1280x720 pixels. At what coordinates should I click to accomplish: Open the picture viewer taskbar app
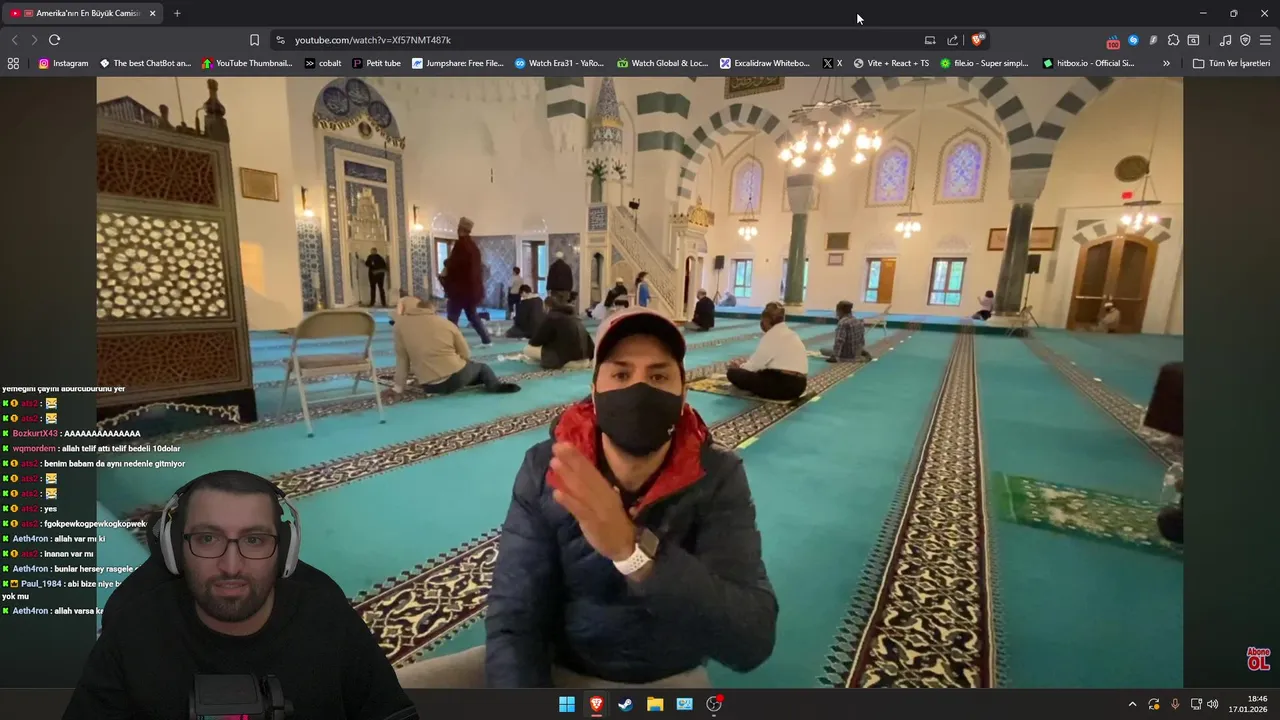tap(684, 704)
